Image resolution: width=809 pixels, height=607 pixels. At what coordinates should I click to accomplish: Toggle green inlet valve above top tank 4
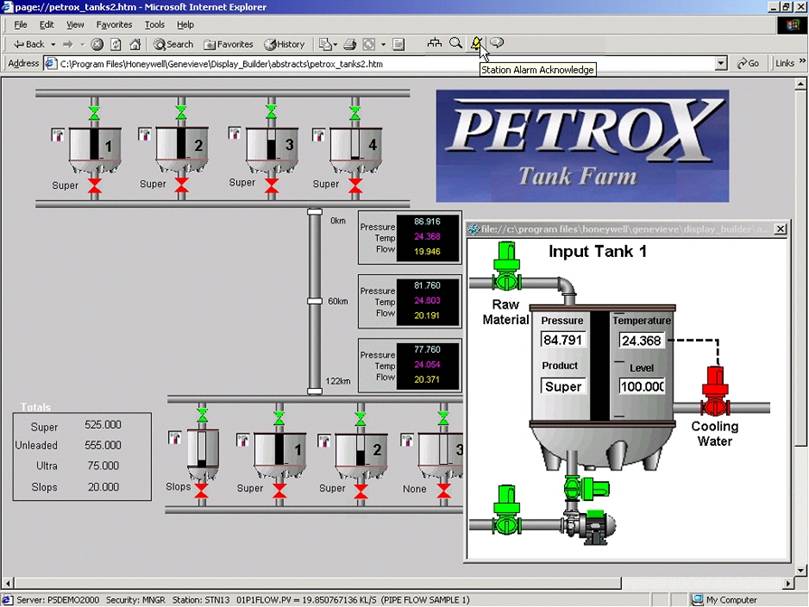(355, 113)
